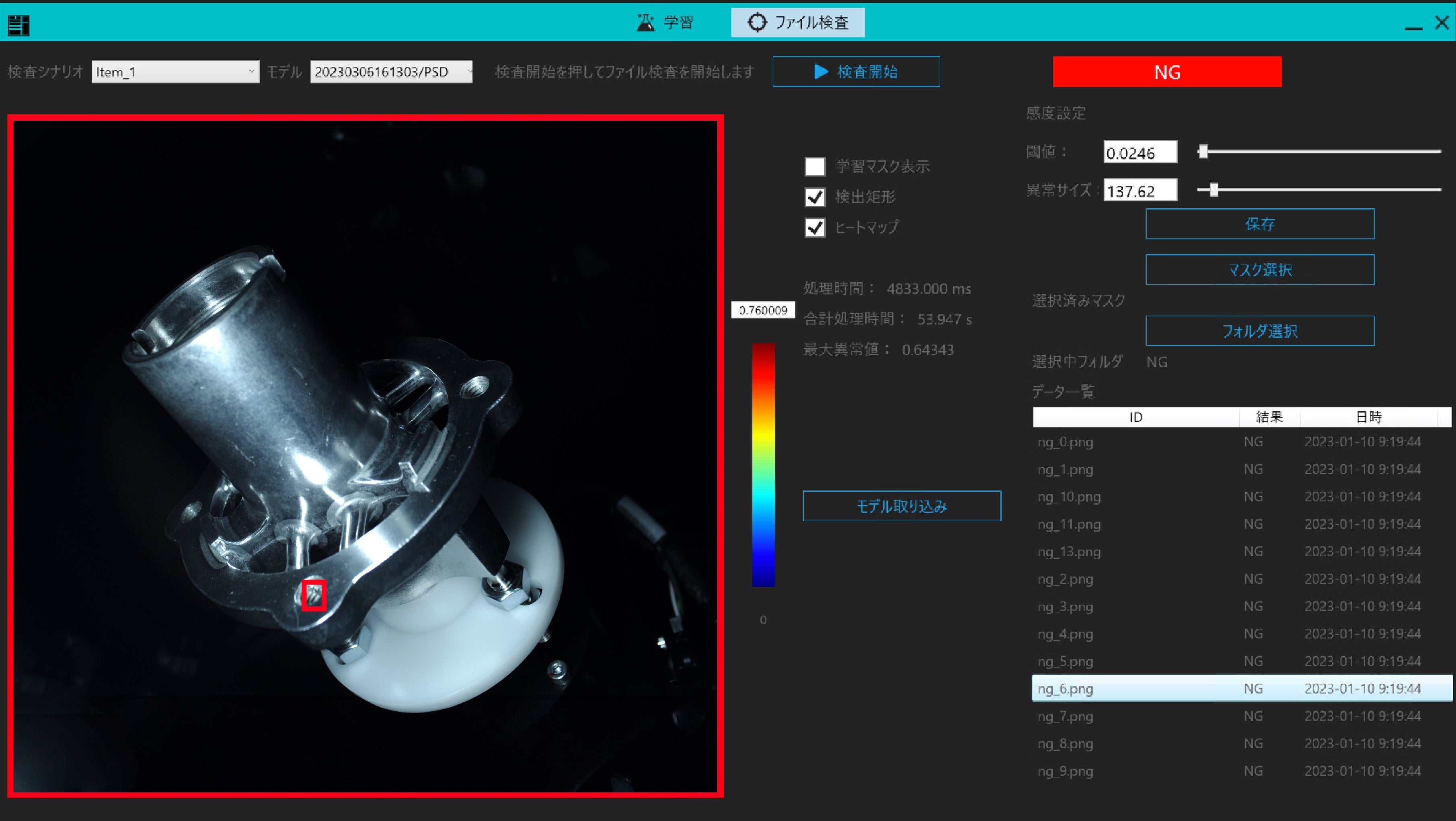Click the app menu icon in top-left
Image resolution: width=1456 pixels, height=821 pixels.
coord(18,25)
